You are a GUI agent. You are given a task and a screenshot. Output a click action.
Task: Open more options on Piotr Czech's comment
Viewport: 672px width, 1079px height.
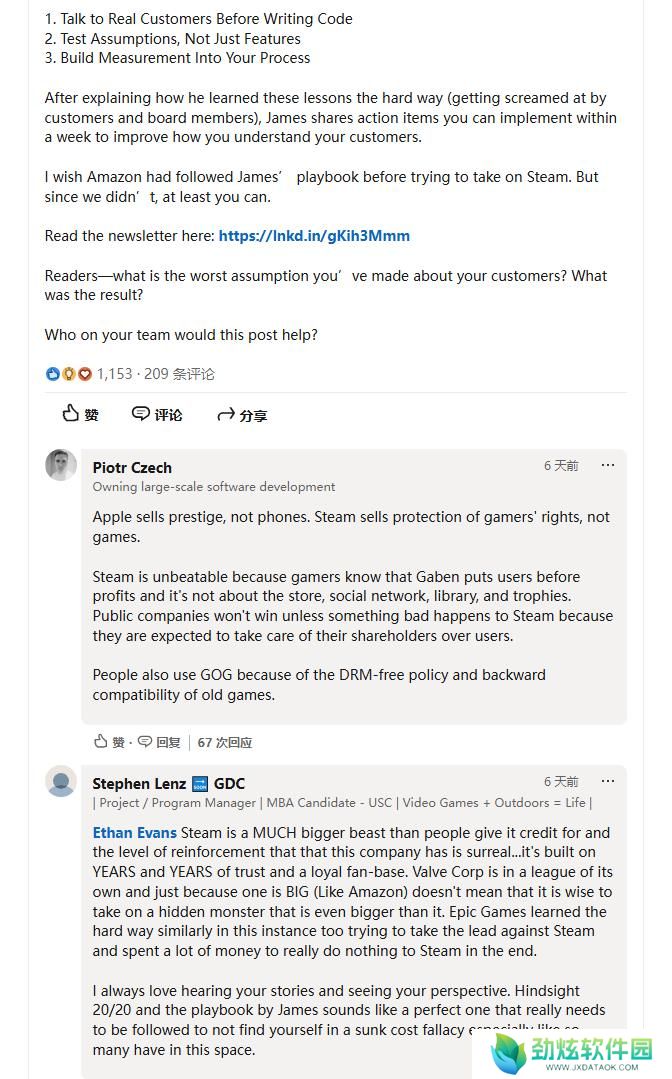coord(607,466)
